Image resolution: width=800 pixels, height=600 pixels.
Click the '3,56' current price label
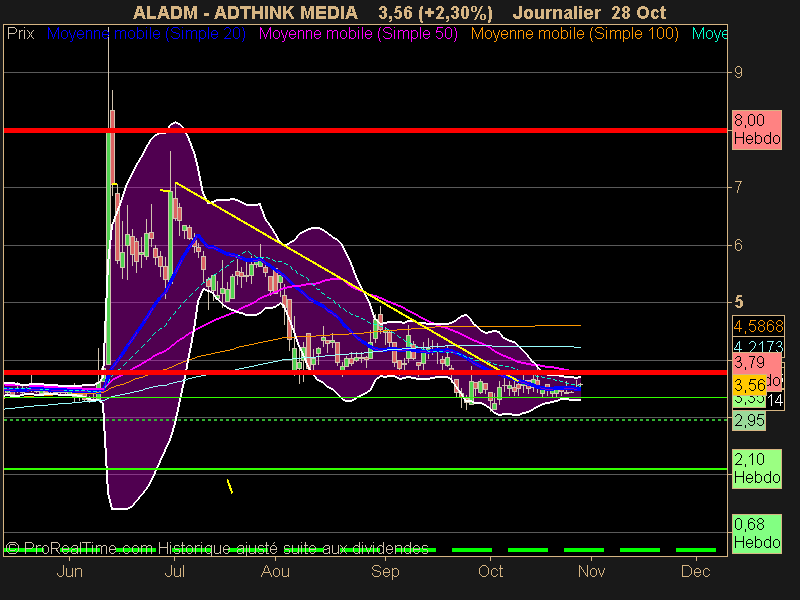coord(749,385)
